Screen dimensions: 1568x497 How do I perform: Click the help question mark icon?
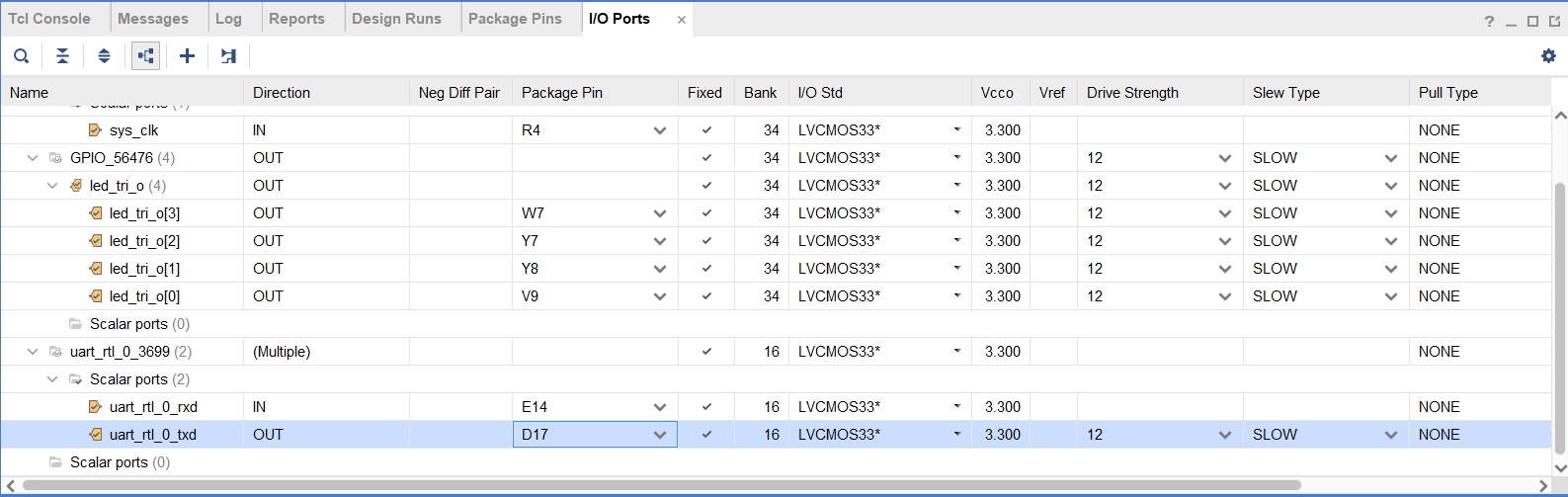[1489, 21]
